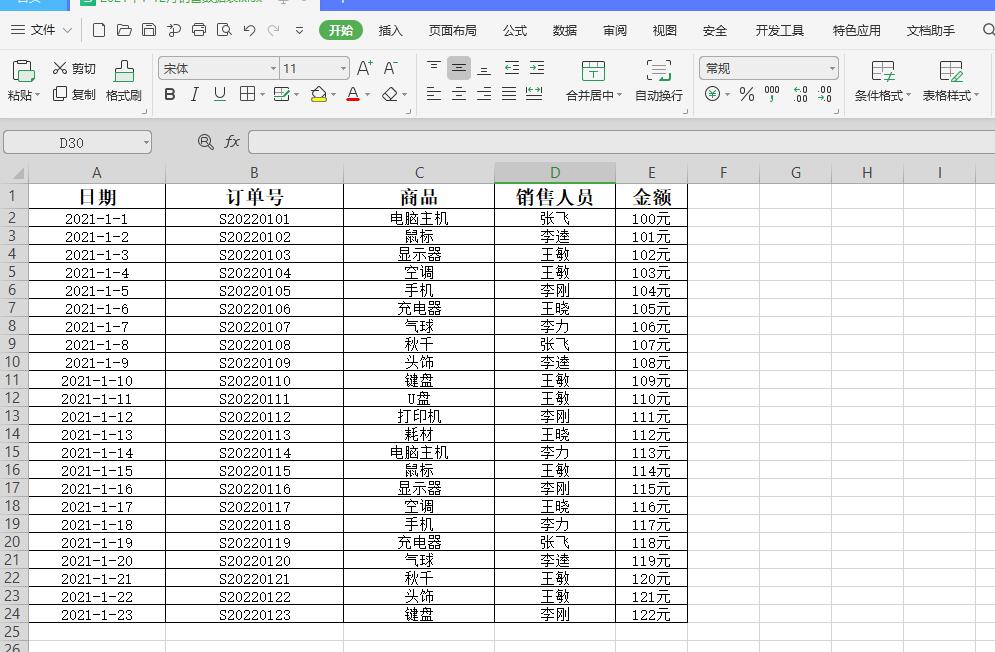The width and height of the screenshot is (995, 652).
Task: Click the eraser clear icon
Action: [390, 95]
